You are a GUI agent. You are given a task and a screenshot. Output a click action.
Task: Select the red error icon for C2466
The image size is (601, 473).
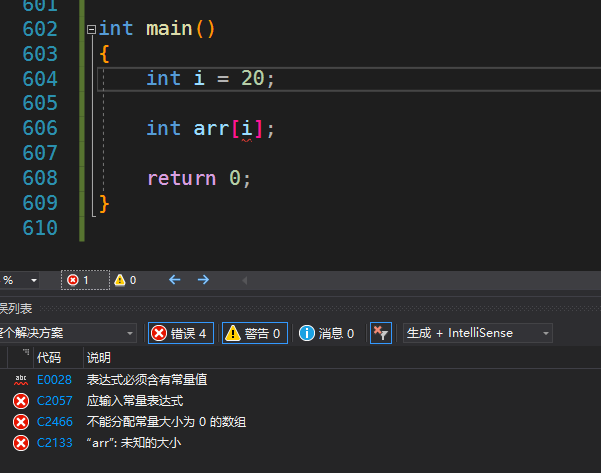[21, 422]
